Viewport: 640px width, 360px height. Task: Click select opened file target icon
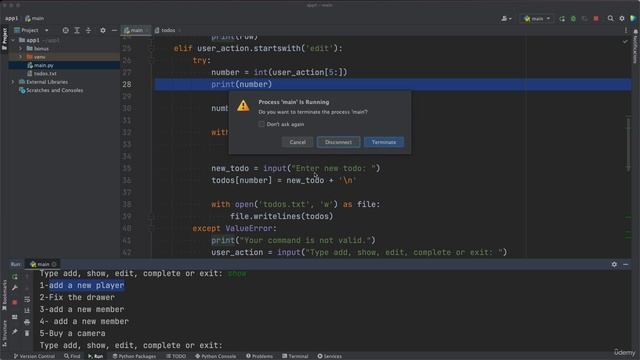point(65,30)
